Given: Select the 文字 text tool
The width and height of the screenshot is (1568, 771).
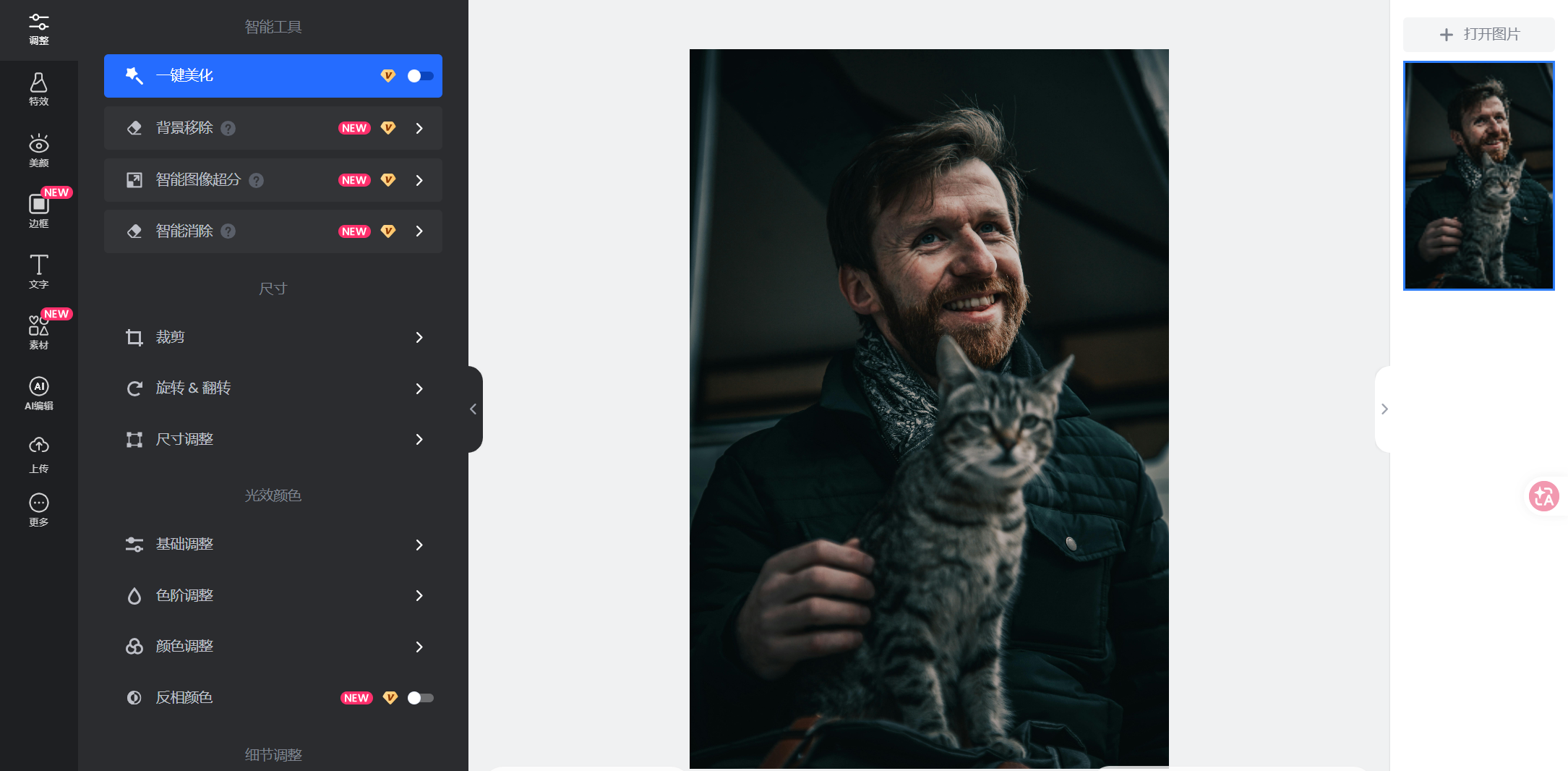Looking at the screenshot, I should click(39, 272).
